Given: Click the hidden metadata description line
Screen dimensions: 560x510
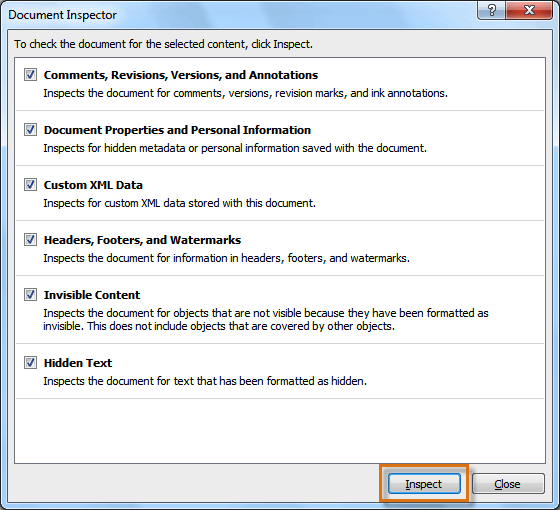Looking at the screenshot, I should (235, 148).
